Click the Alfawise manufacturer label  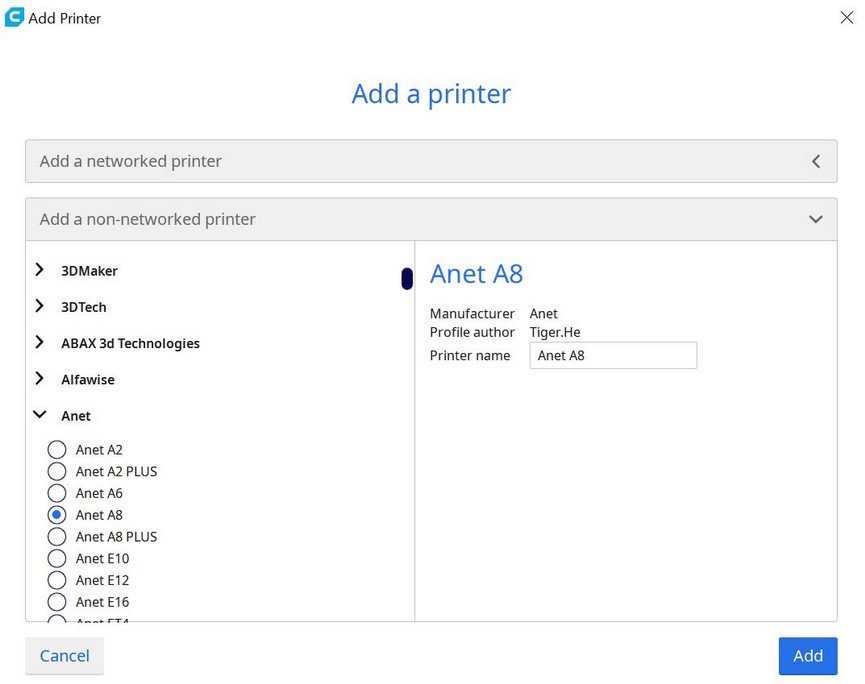[x=88, y=380]
